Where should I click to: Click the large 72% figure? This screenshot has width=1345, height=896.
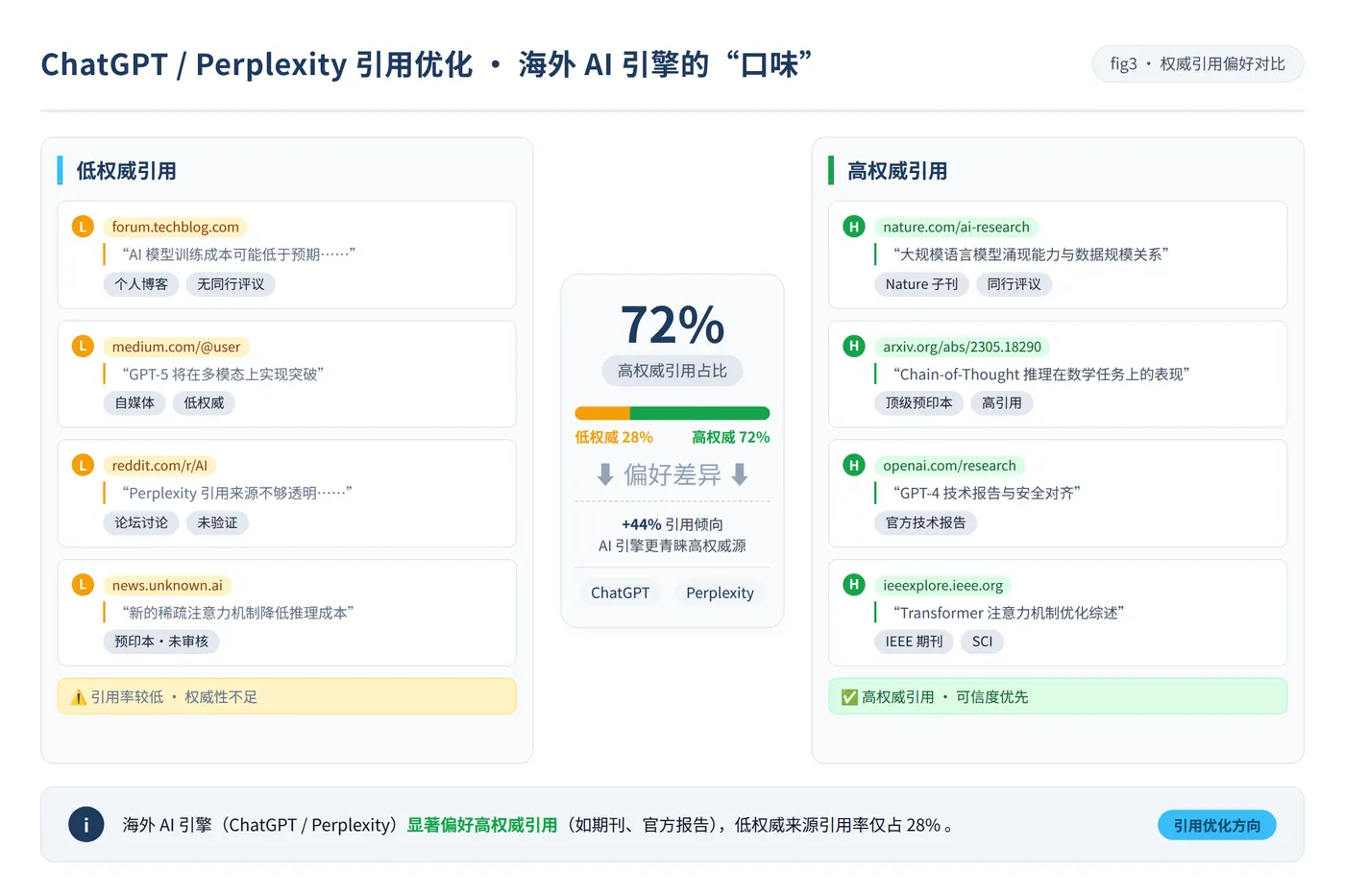click(x=672, y=325)
